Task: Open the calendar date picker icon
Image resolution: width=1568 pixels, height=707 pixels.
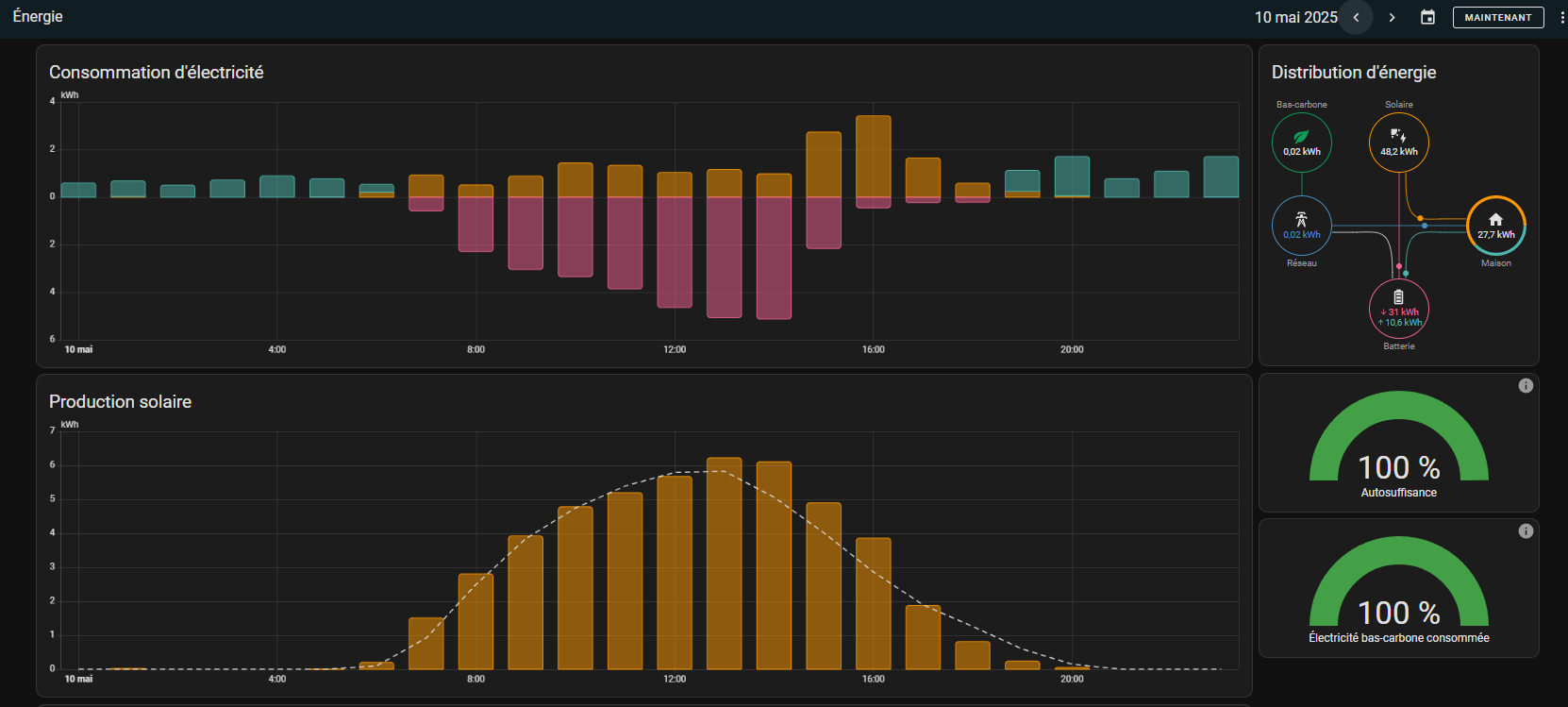Action: (1427, 17)
